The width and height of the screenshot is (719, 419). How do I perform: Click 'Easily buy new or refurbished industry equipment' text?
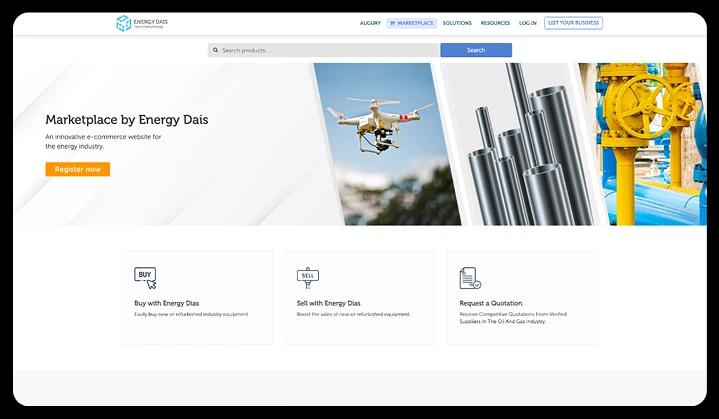pyautogui.click(x=191, y=314)
